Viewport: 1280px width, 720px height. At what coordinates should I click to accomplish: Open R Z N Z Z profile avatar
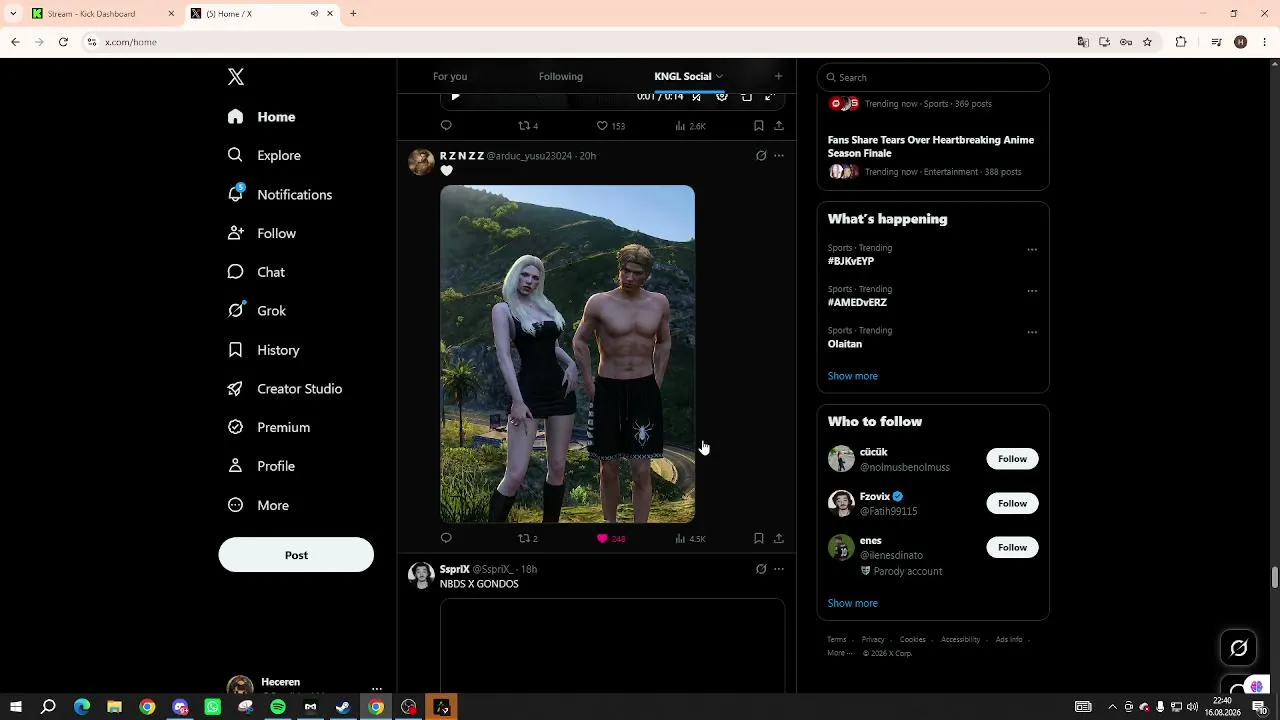[x=421, y=162]
